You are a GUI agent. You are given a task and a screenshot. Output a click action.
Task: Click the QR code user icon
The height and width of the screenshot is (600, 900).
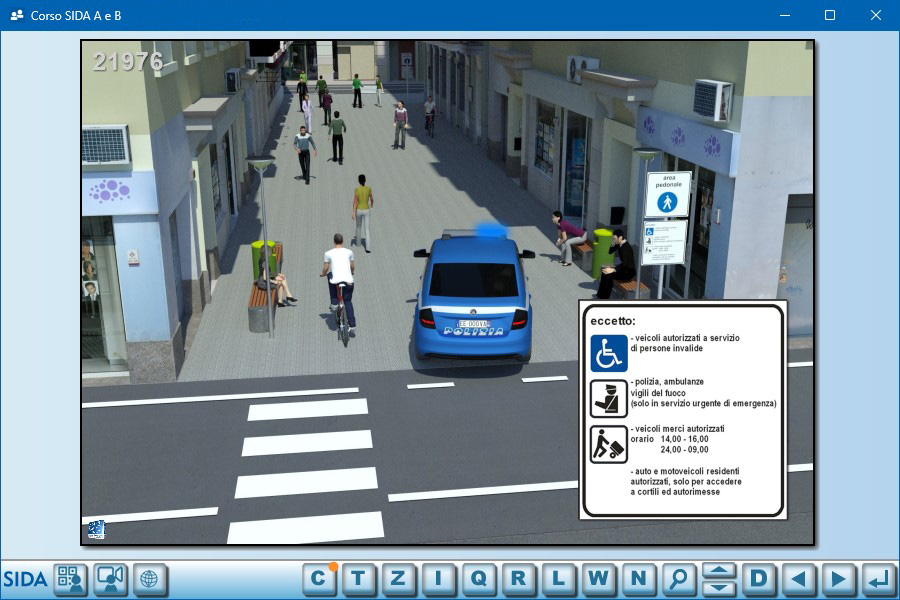point(70,579)
